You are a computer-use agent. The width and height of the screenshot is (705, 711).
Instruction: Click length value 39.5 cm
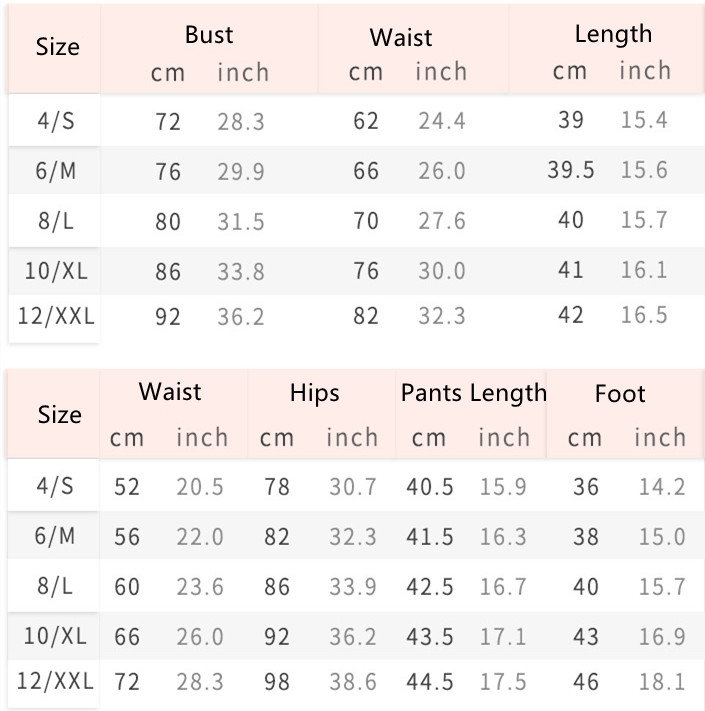coord(571,170)
